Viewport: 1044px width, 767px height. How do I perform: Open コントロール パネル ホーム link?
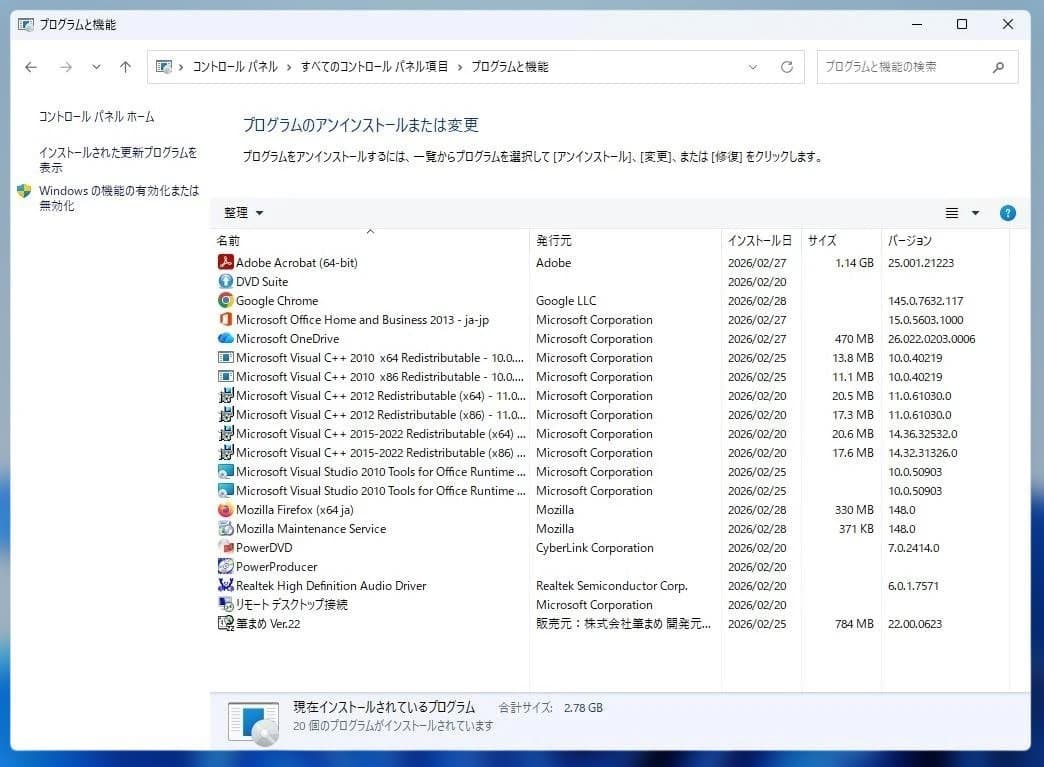point(97,117)
